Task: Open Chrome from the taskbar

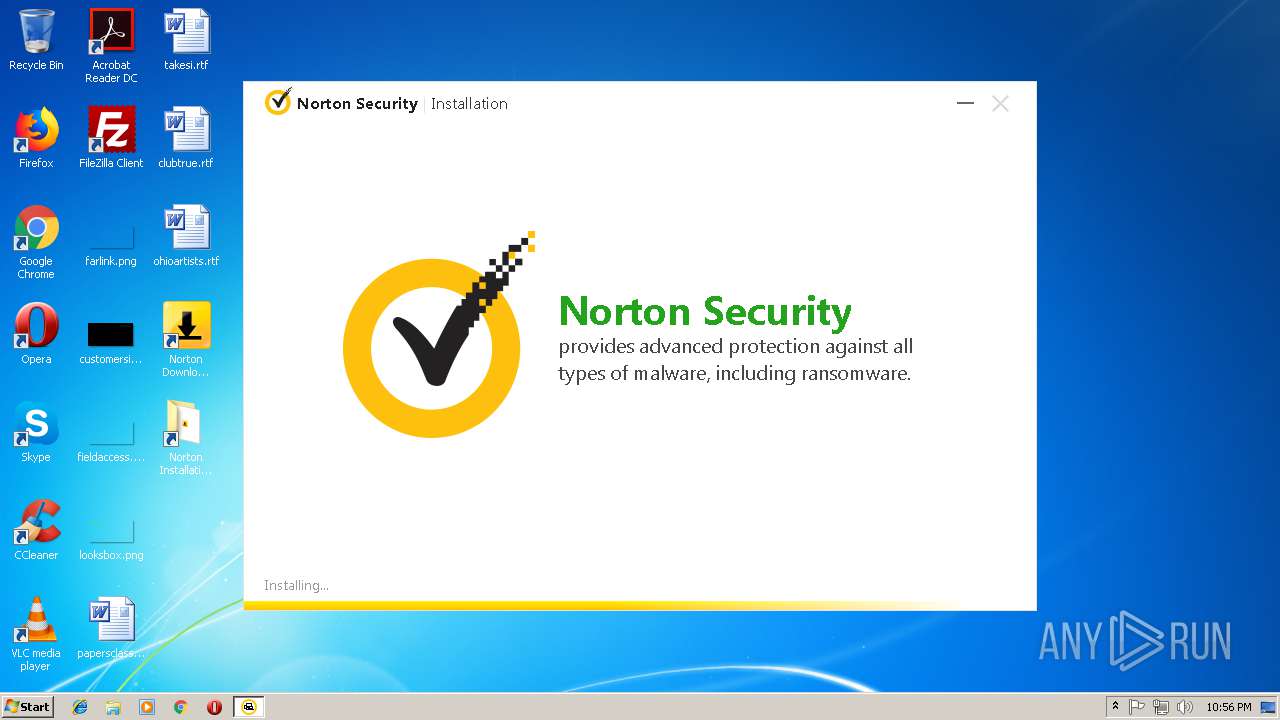Action: tap(180, 707)
